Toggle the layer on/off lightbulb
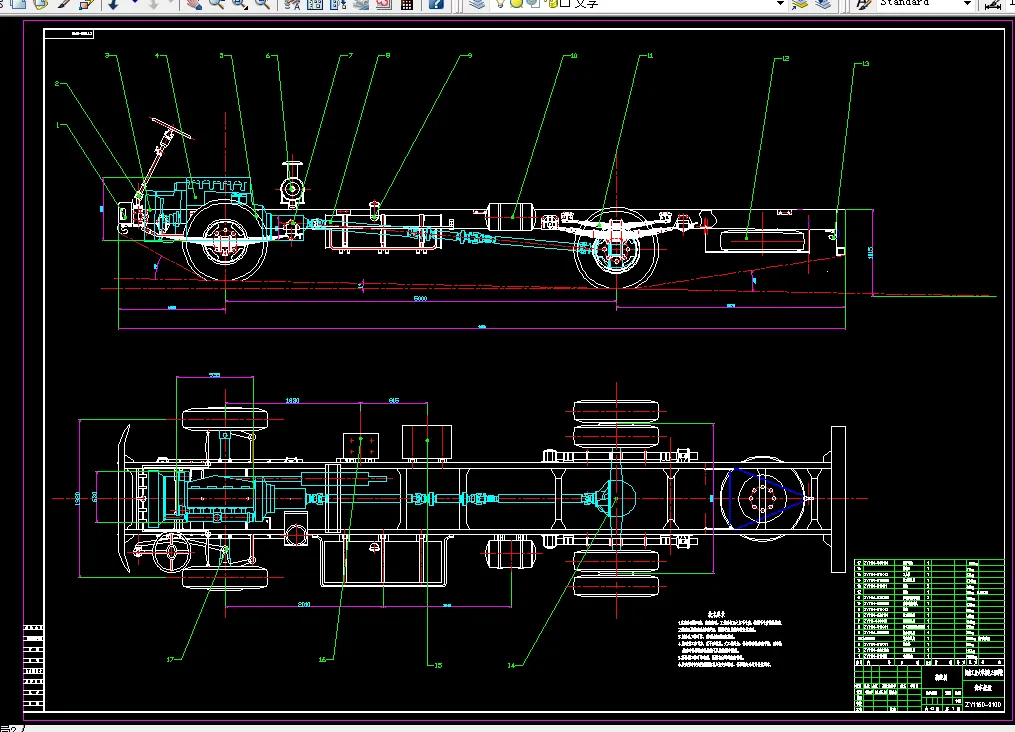Screen dimensions: 1015x732 click(500, 3)
